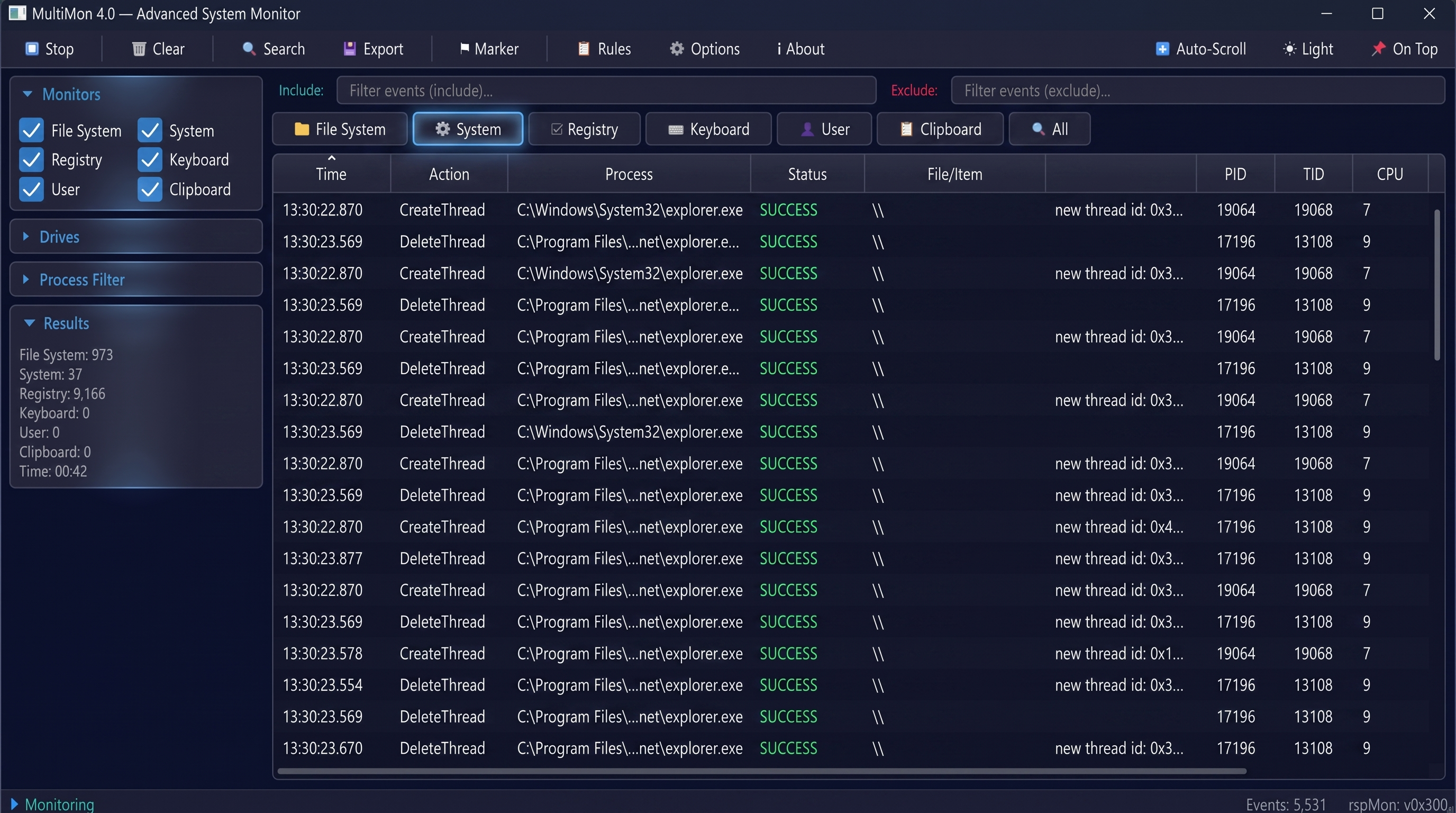1456x813 pixels.
Task: Click the person icon on User tab
Action: tap(807, 130)
